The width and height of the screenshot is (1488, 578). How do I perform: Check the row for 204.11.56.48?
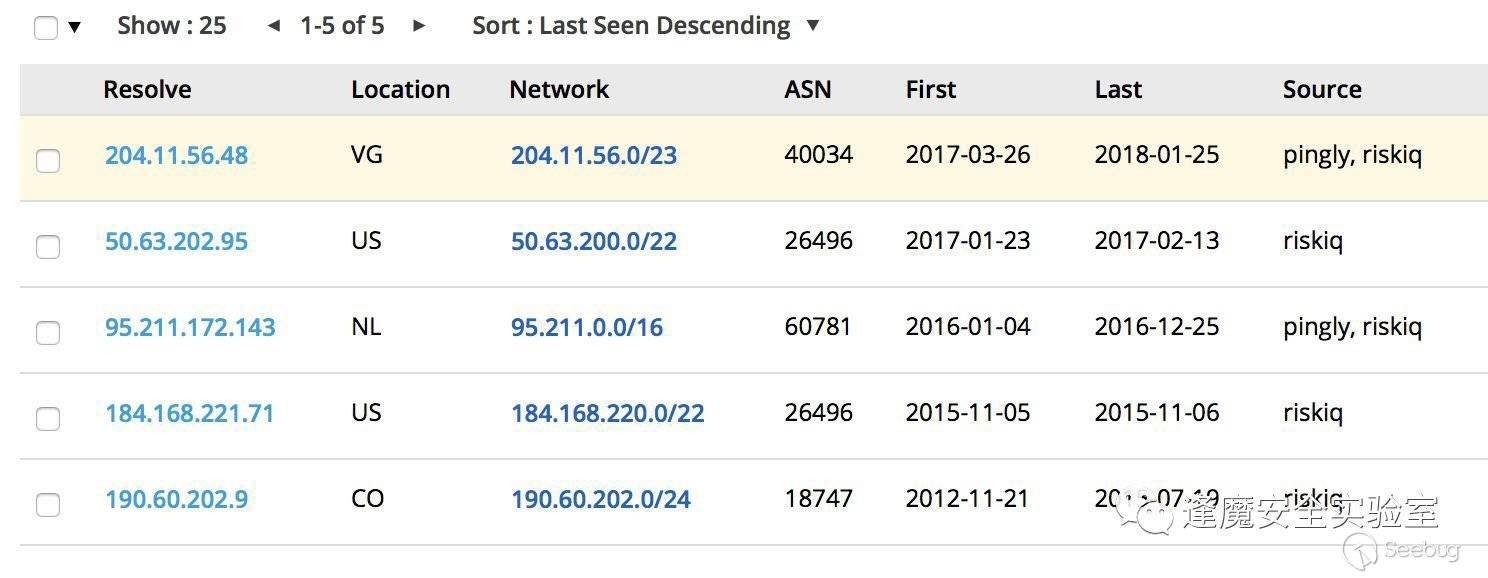[48, 160]
